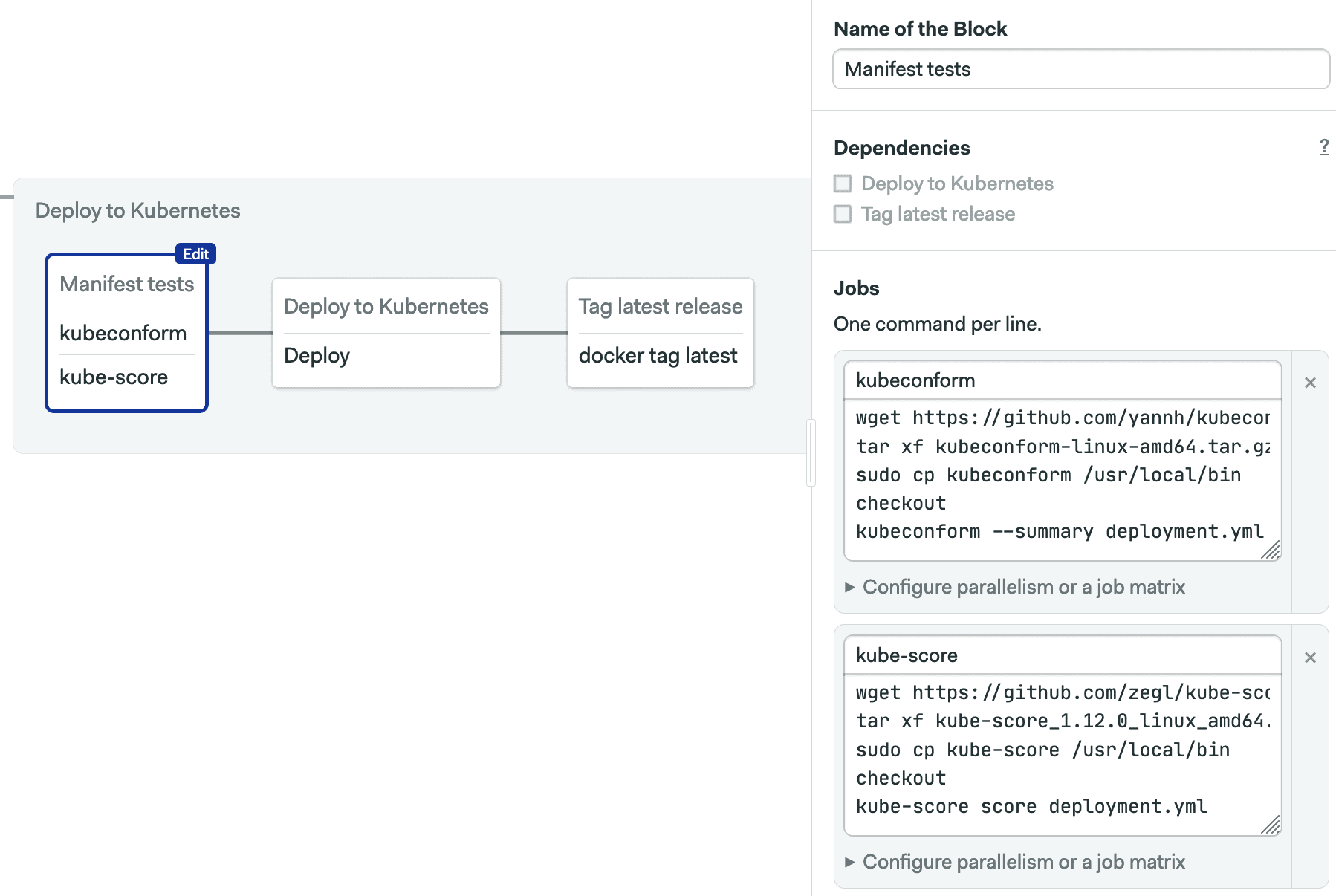Remove the kubeconform job
This screenshot has height=896, width=1336.
(x=1310, y=382)
